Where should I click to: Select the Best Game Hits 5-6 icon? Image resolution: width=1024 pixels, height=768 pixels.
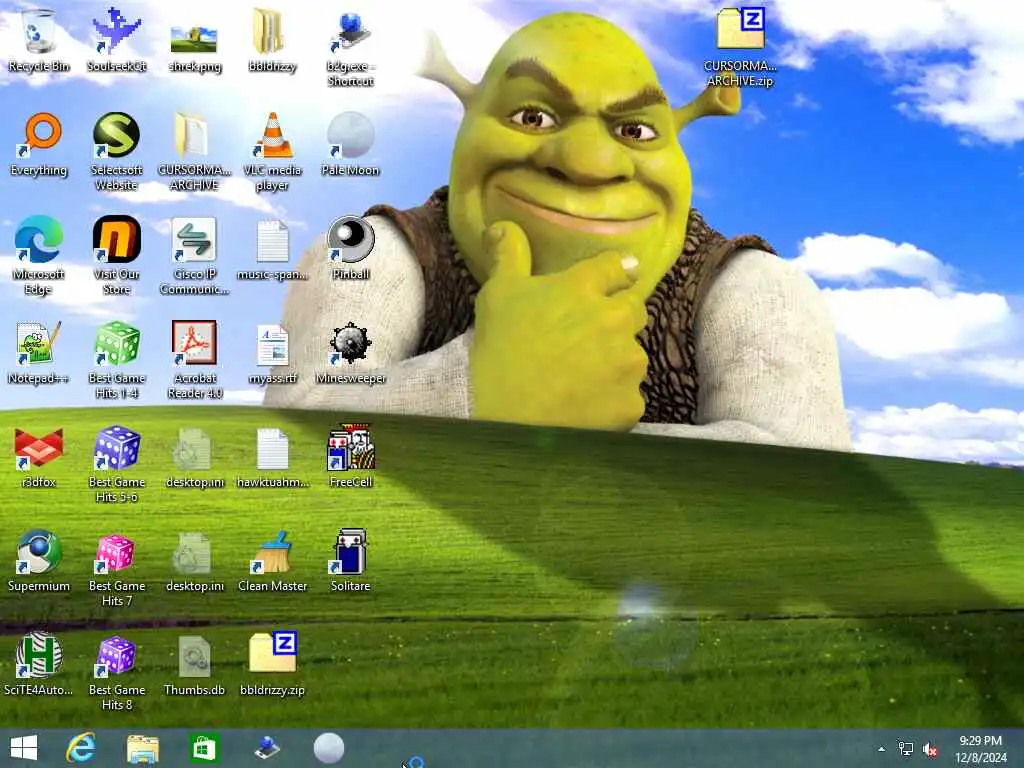[116, 464]
